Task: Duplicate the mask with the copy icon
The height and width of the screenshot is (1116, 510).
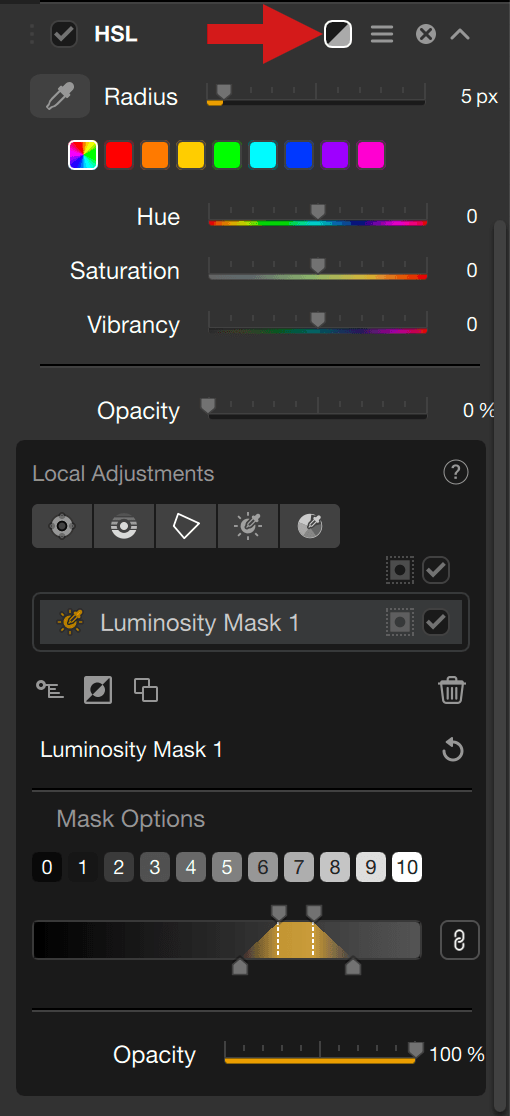Action: (146, 690)
